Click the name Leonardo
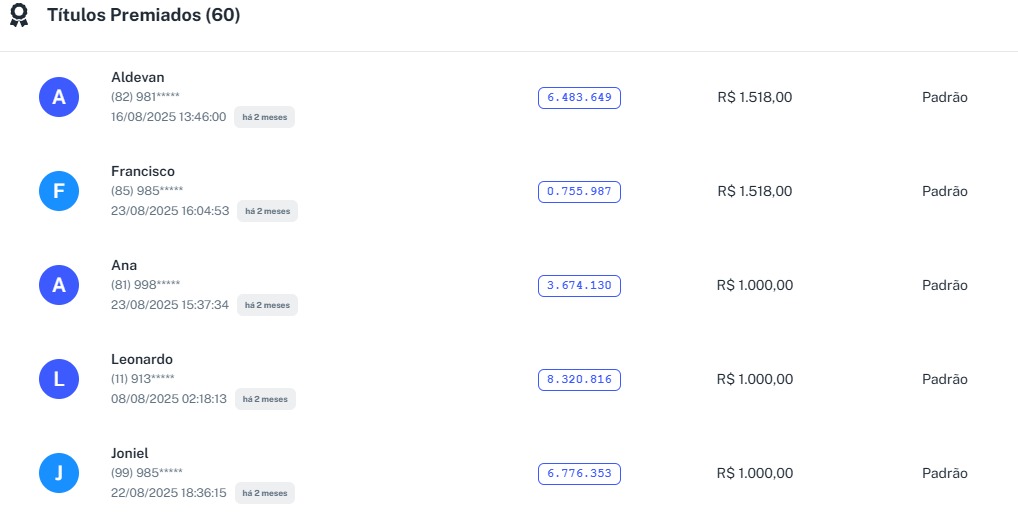Image resolution: width=1018 pixels, height=514 pixels. tap(142, 359)
